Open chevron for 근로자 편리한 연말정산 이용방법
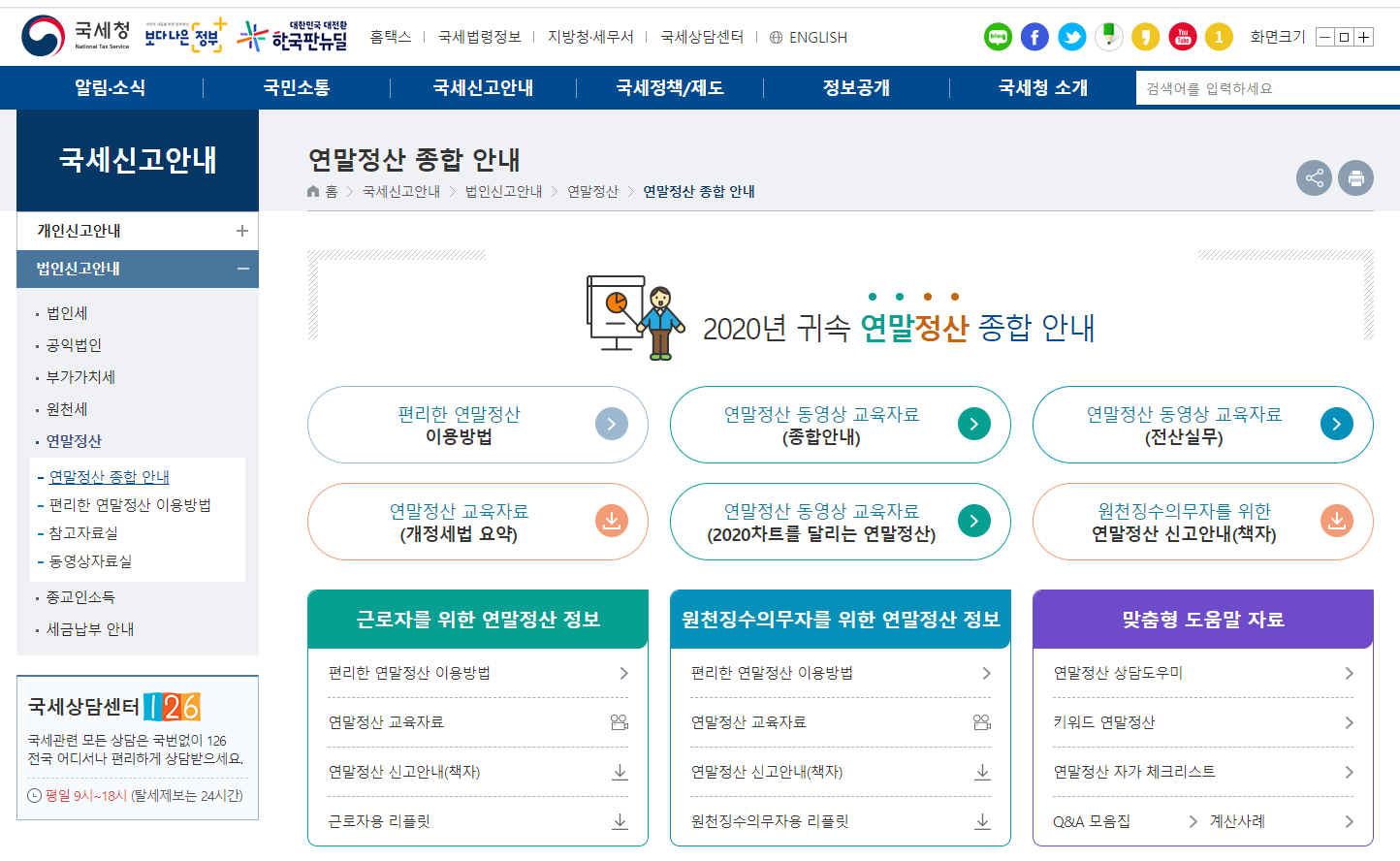 624,673
